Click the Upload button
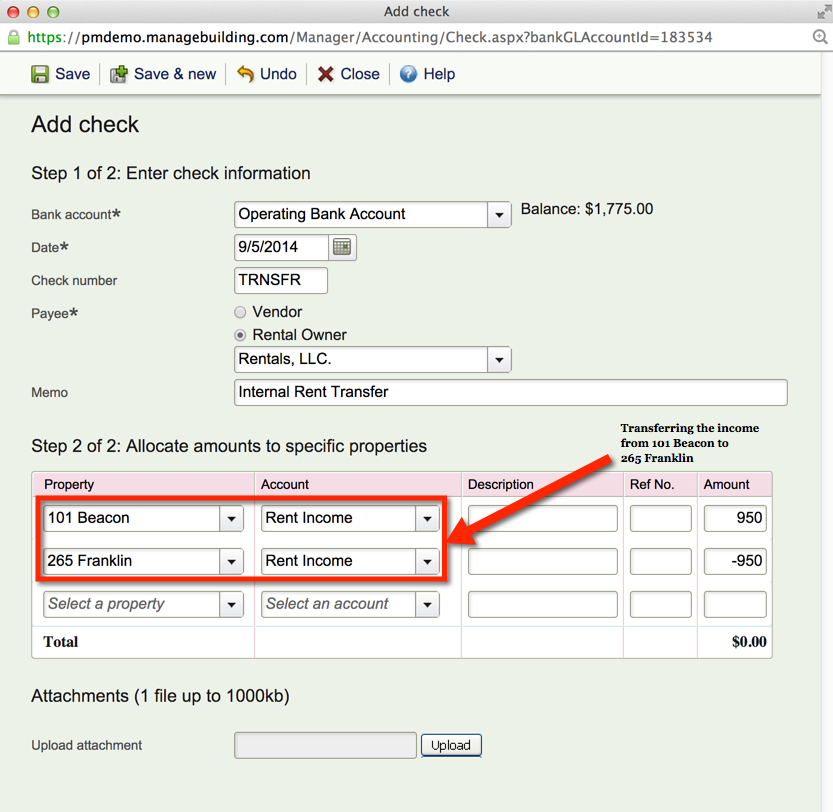This screenshot has height=812, width=833. (x=451, y=745)
